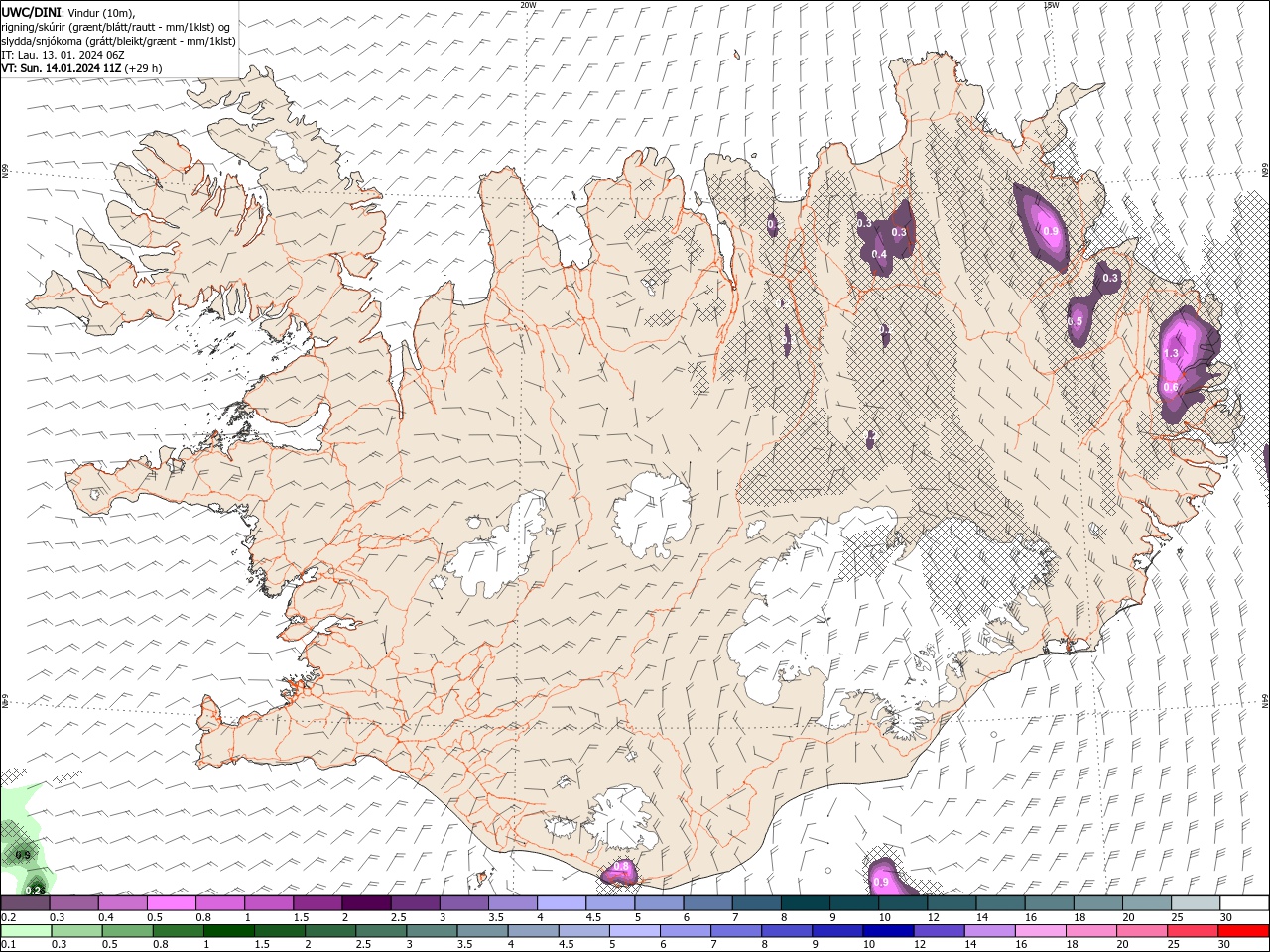Click the '0.6' value below the 1.3 cell
Screen dimensions: 1270x952
coord(1171,387)
